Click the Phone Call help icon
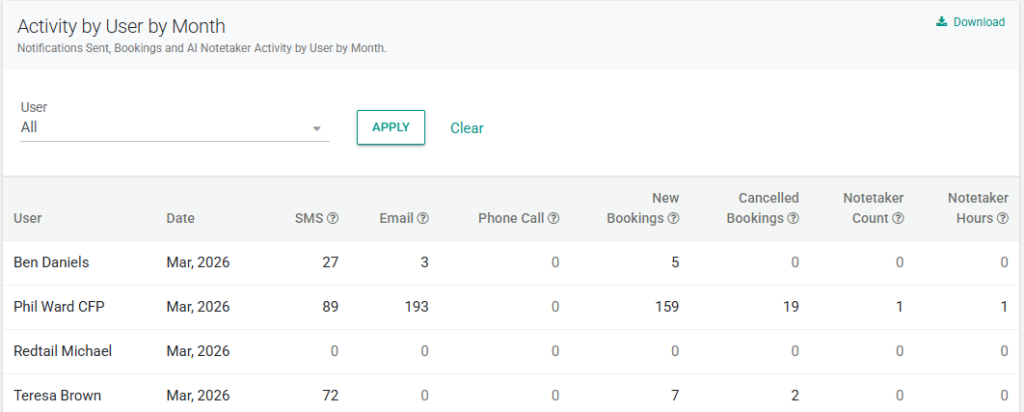This screenshot has height=412, width=1024. coord(553,218)
